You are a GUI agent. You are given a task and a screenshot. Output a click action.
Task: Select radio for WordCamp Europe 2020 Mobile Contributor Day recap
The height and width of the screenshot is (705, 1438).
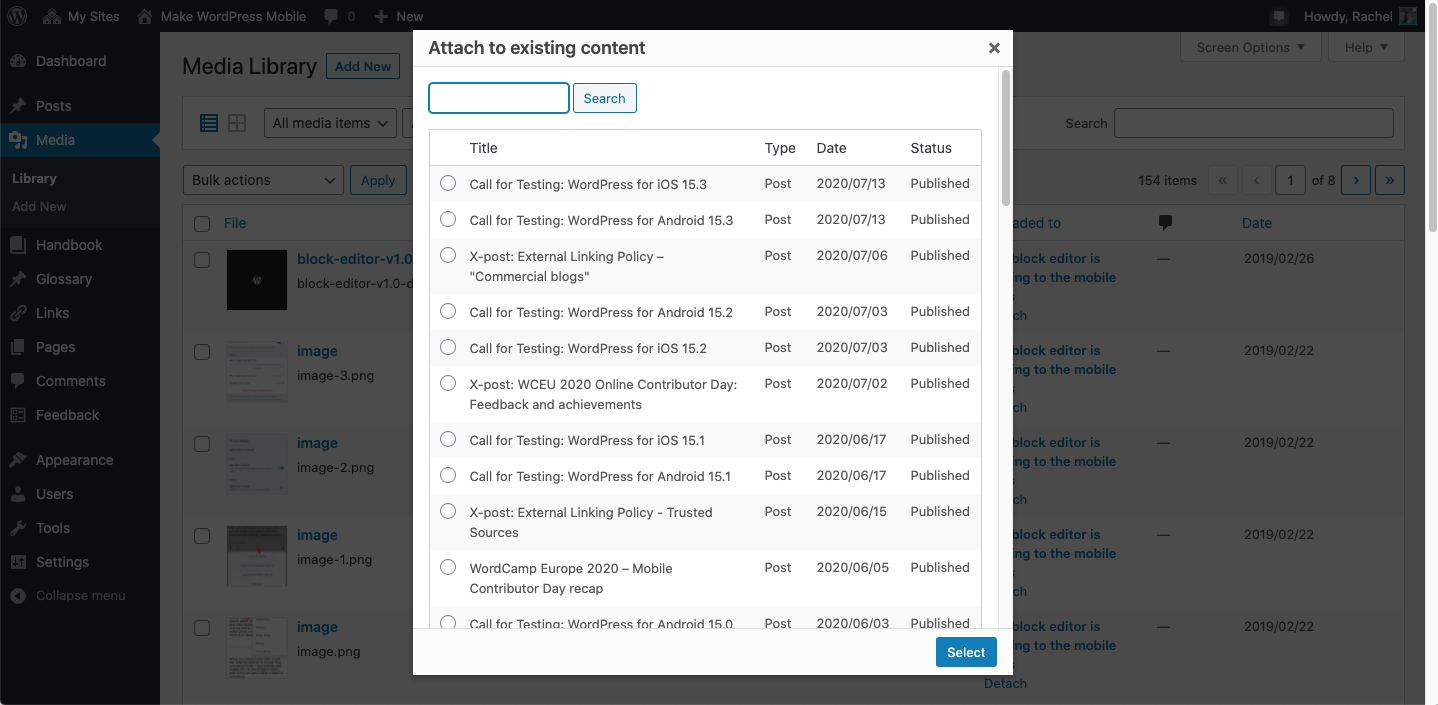448,567
